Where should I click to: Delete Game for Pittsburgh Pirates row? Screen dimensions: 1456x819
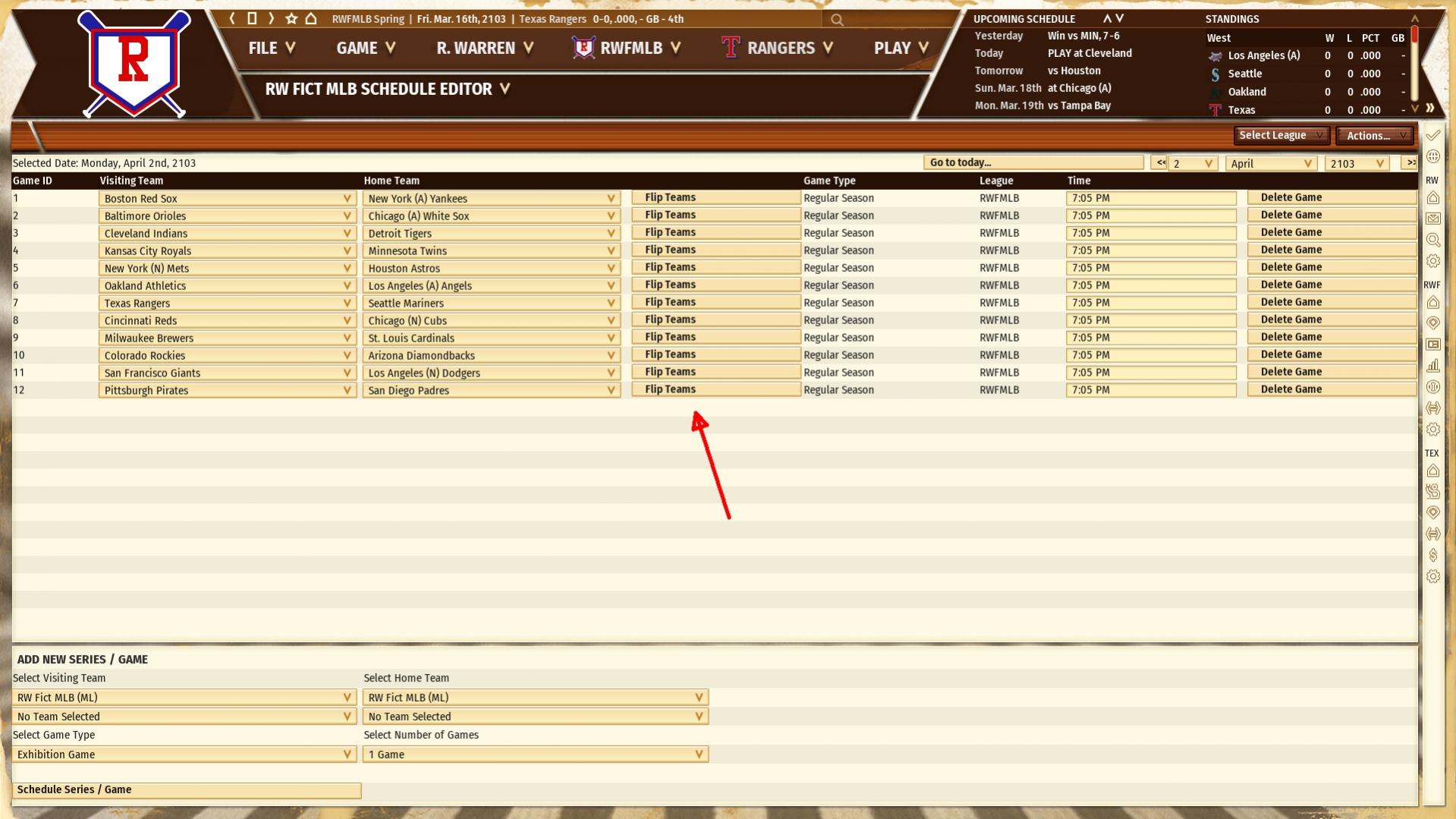[1332, 389]
